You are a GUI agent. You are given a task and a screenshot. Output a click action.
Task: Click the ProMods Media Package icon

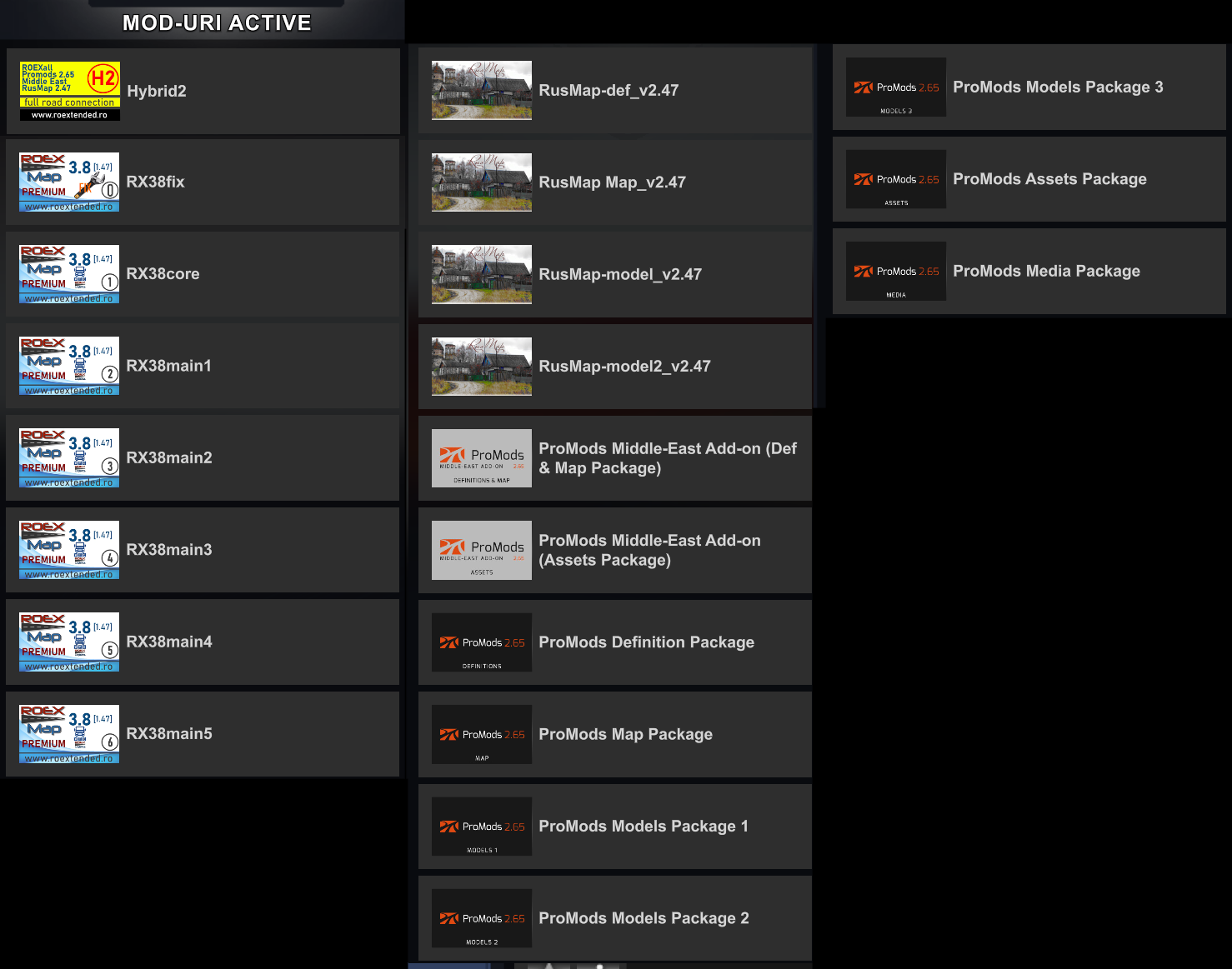point(896,271)
